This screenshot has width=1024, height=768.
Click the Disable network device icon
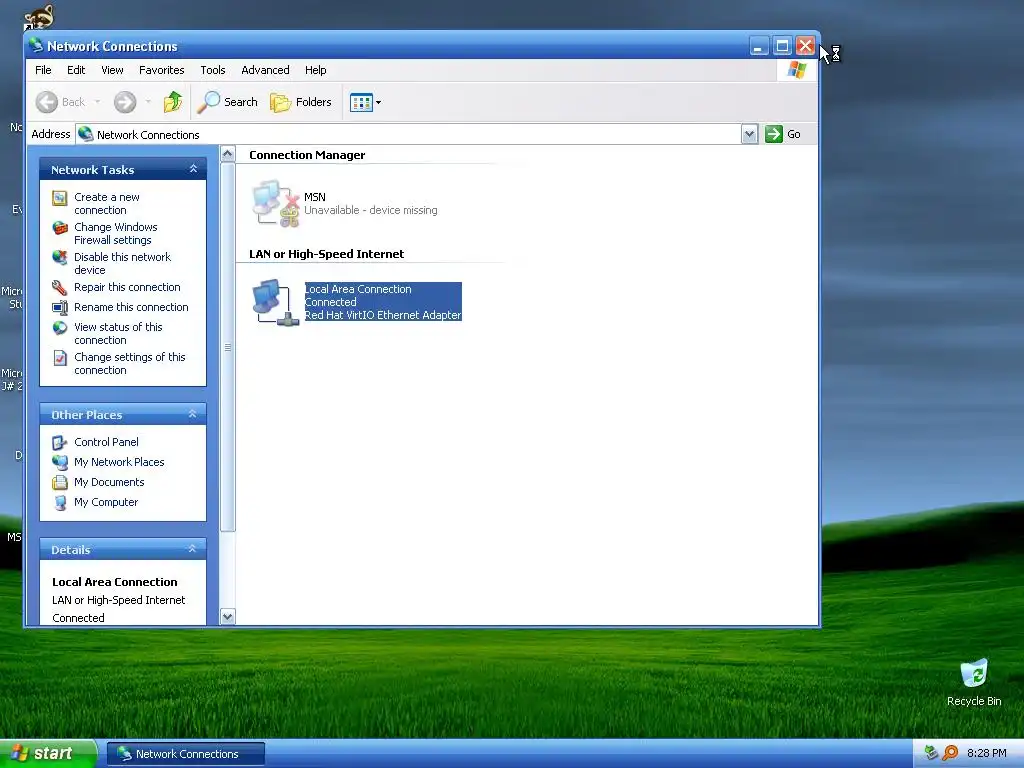click(59, 257)
